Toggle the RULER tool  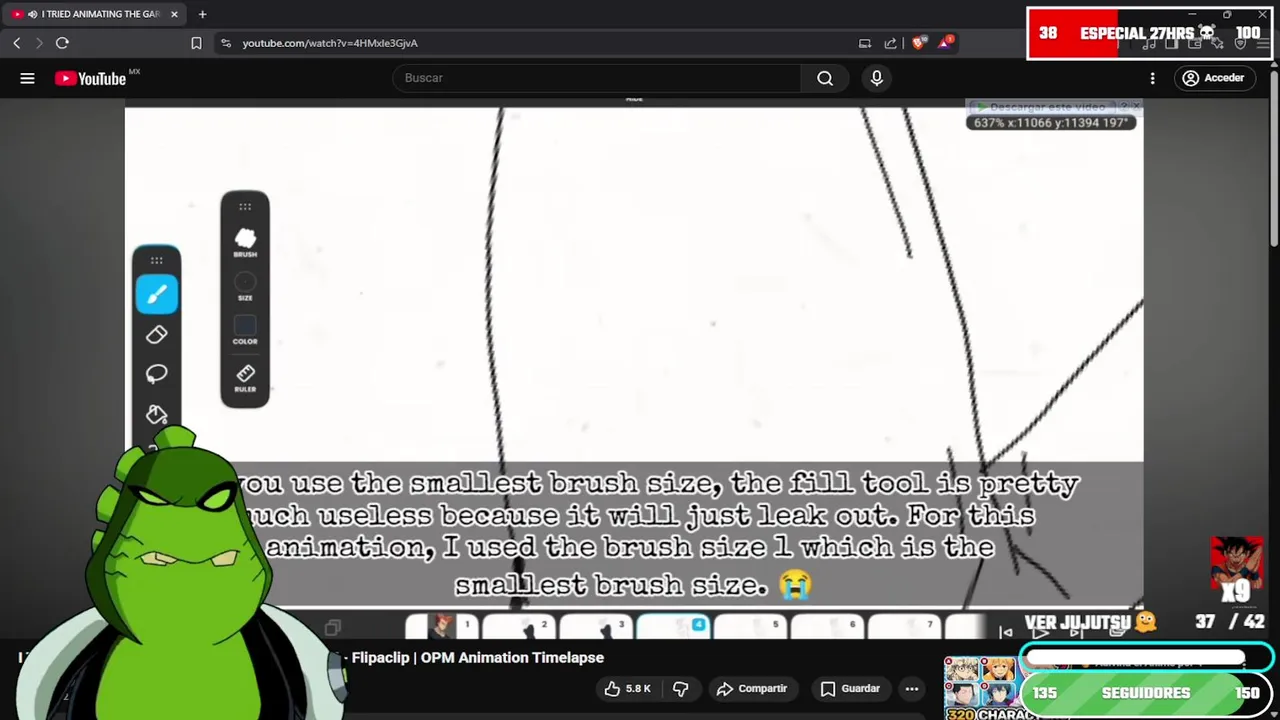click(245, 378)
